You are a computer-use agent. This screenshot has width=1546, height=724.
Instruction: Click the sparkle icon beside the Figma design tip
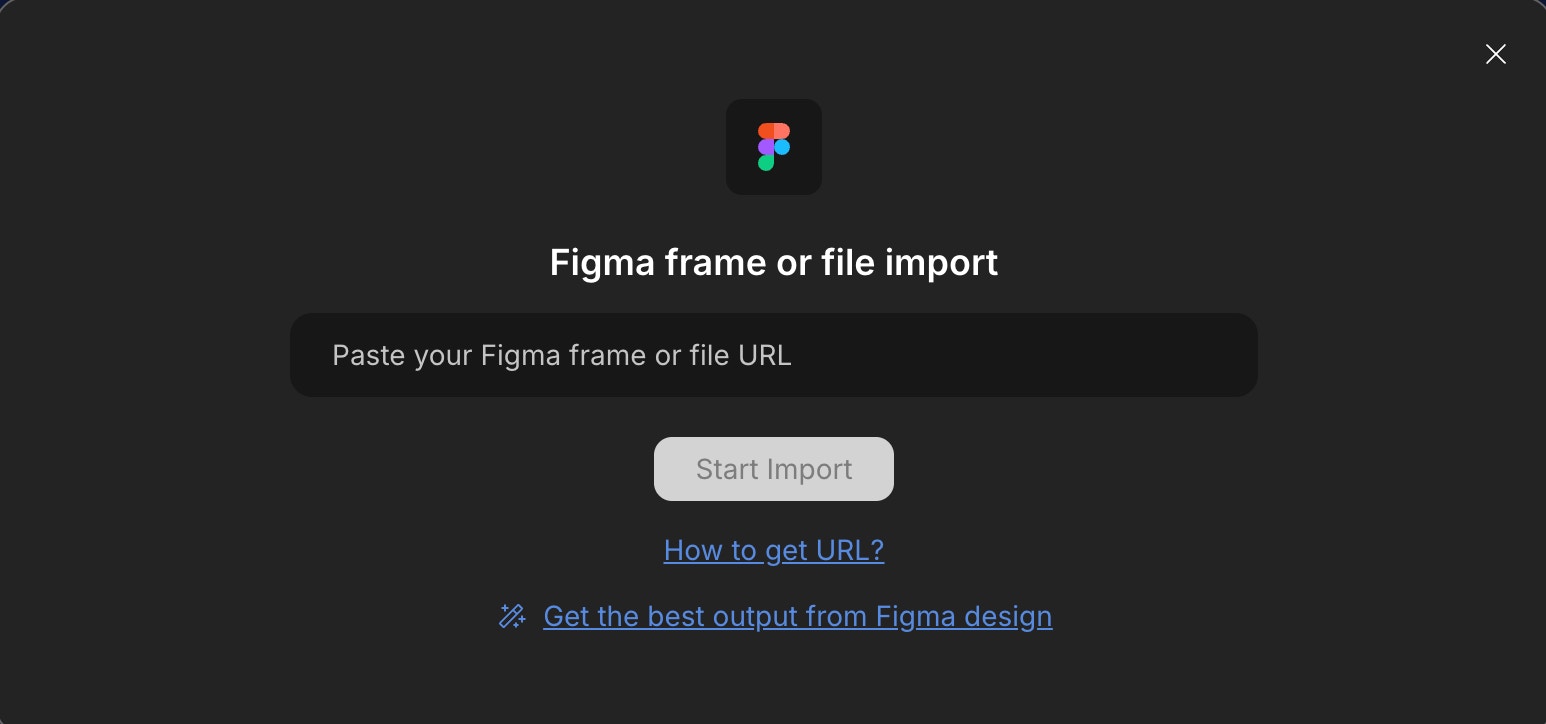coord(512,616)
